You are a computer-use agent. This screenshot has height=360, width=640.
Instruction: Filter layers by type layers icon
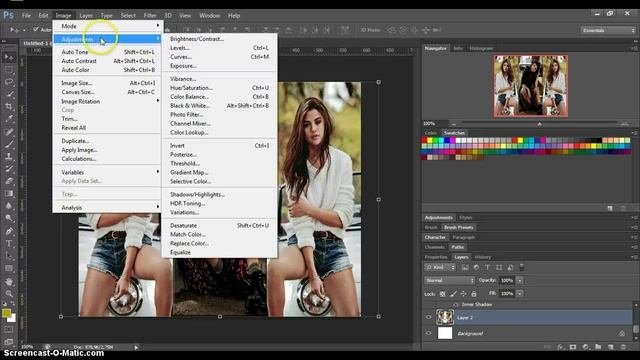click(487, 267)
